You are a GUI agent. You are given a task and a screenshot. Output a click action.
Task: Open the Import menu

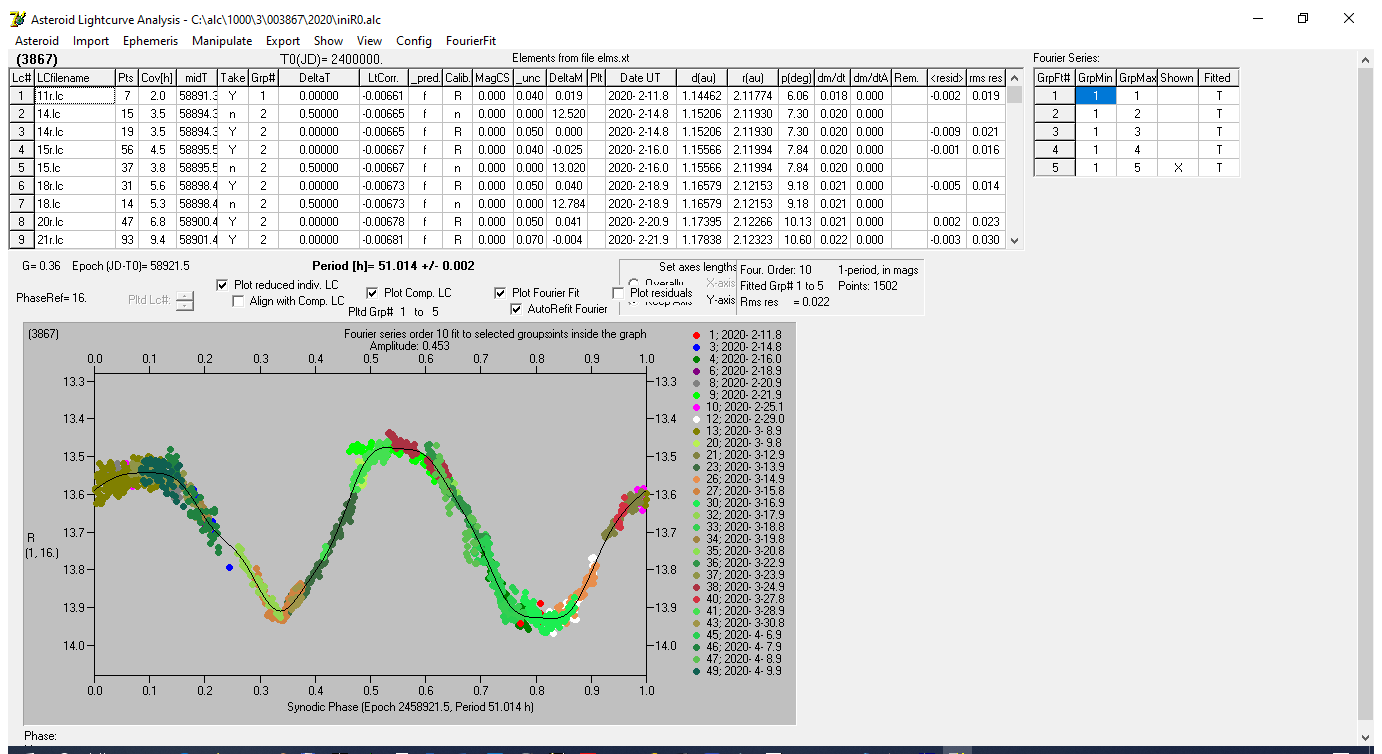point(91,41)
